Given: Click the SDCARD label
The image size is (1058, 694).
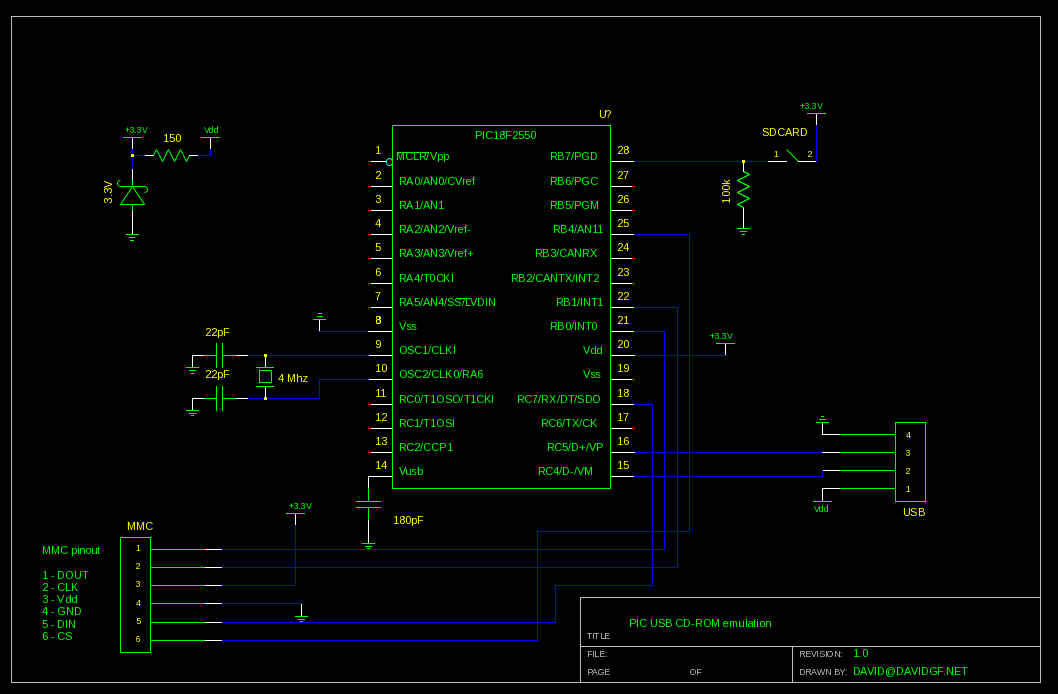Looking at the screenshot, I should pyautogui.click(x=785, y=133).
